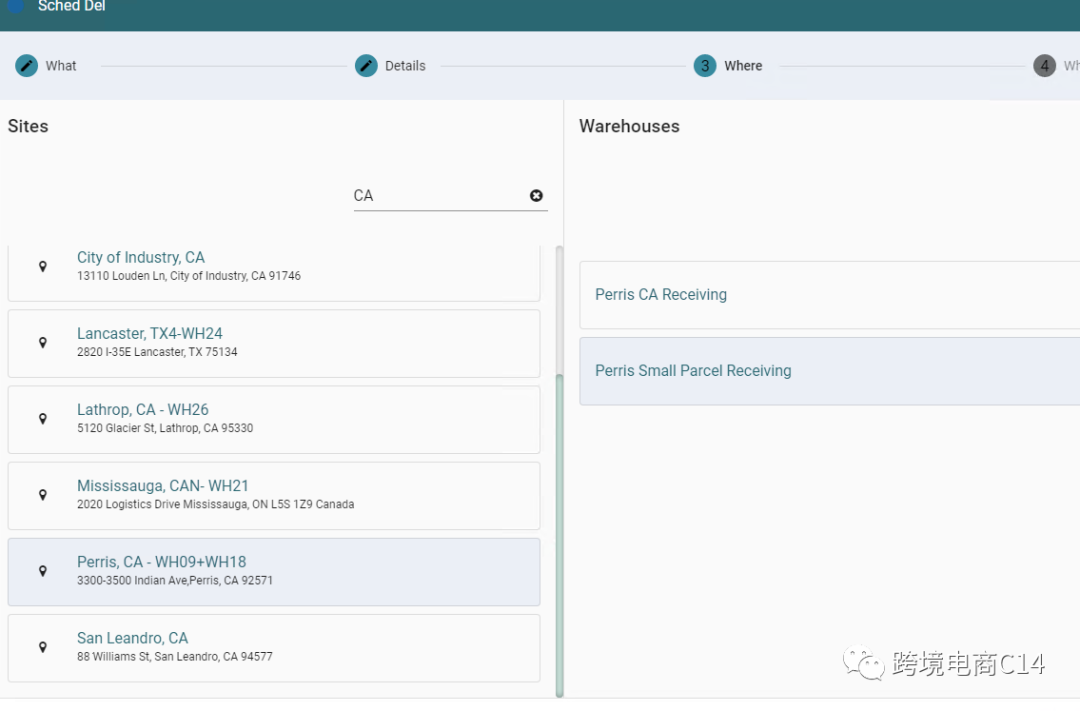Click the step 4 circle icon
Image resolution: width=1080 pixels, height=711 pixels.
coord(1044,66)
